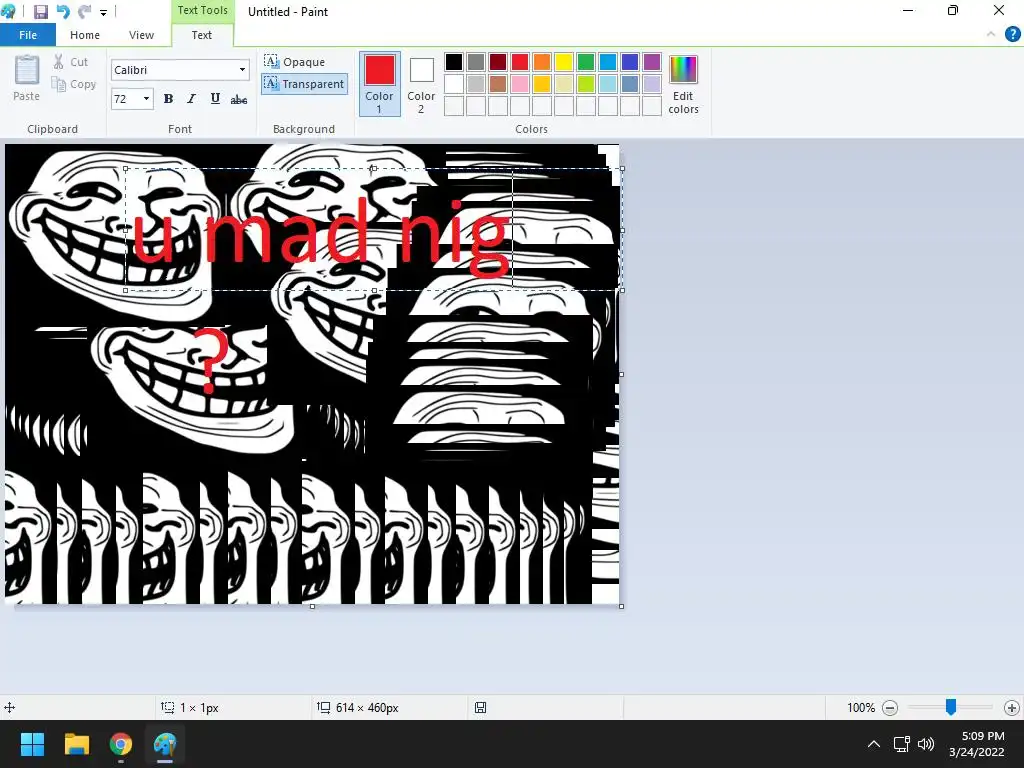Pick the black color swatch
Viewport: 1024px width, 768px height.
point(454,62)
